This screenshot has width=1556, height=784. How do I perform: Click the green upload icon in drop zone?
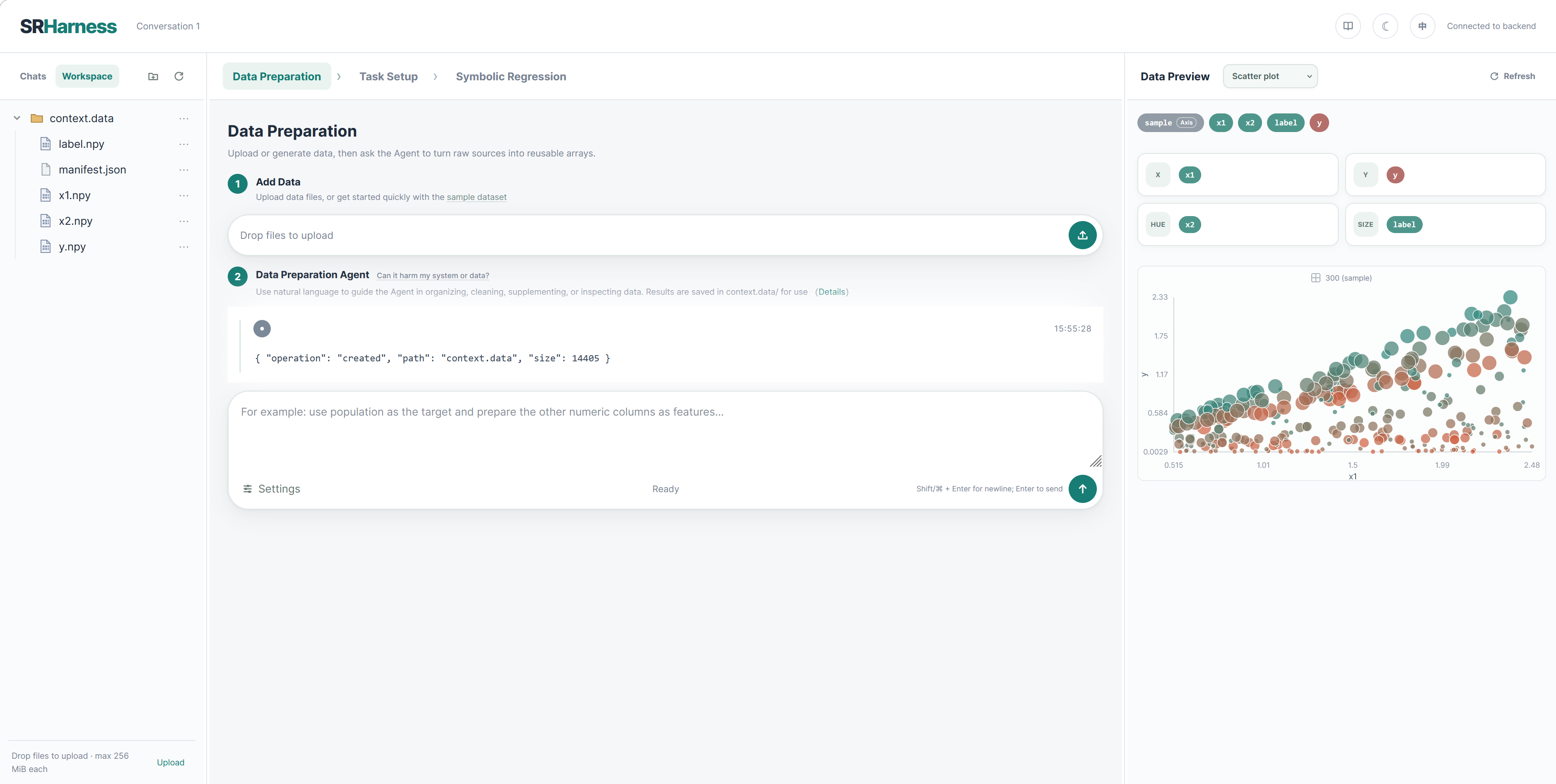(1082, 235)
